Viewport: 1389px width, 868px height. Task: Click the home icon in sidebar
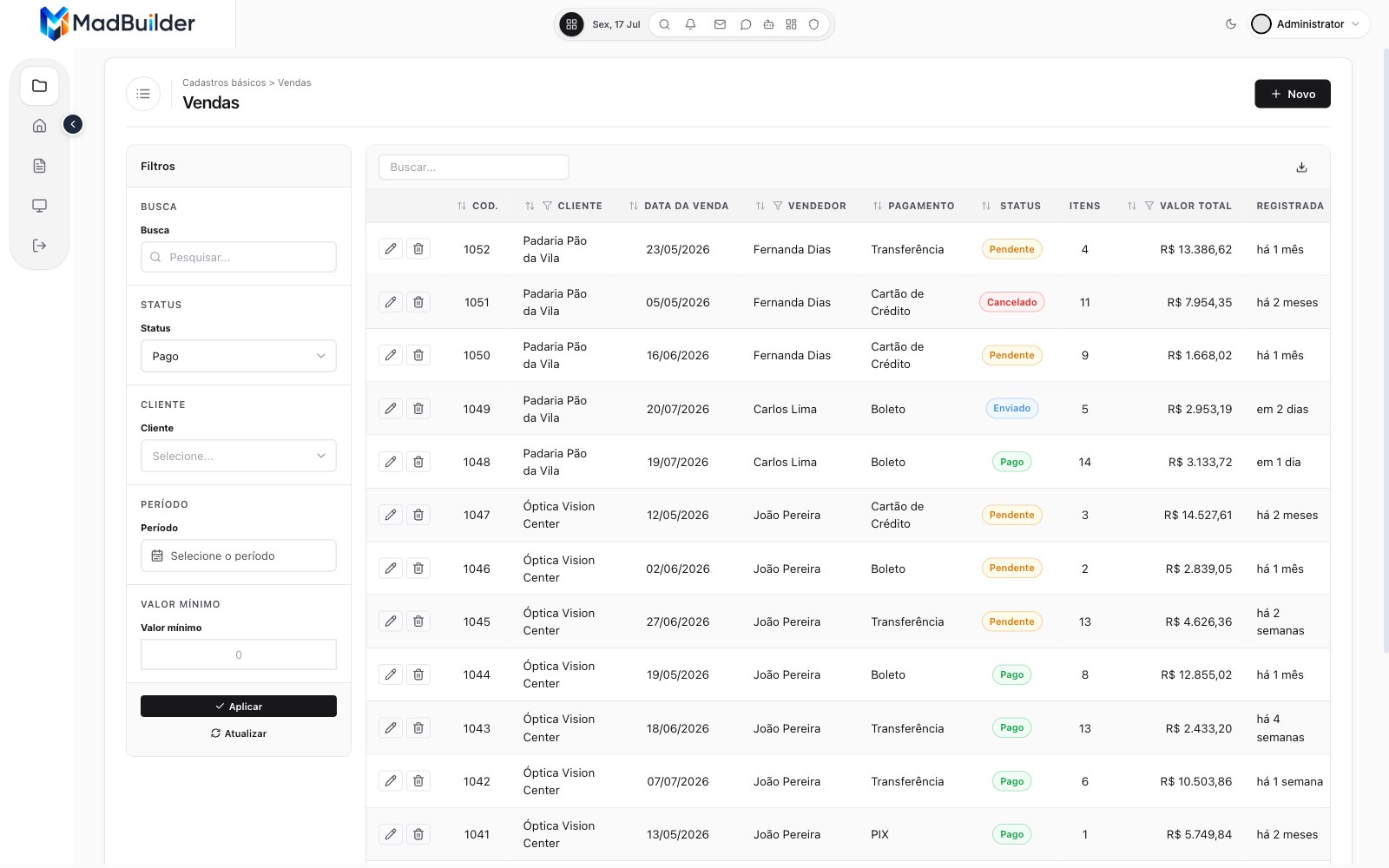[x=39, y=126]
